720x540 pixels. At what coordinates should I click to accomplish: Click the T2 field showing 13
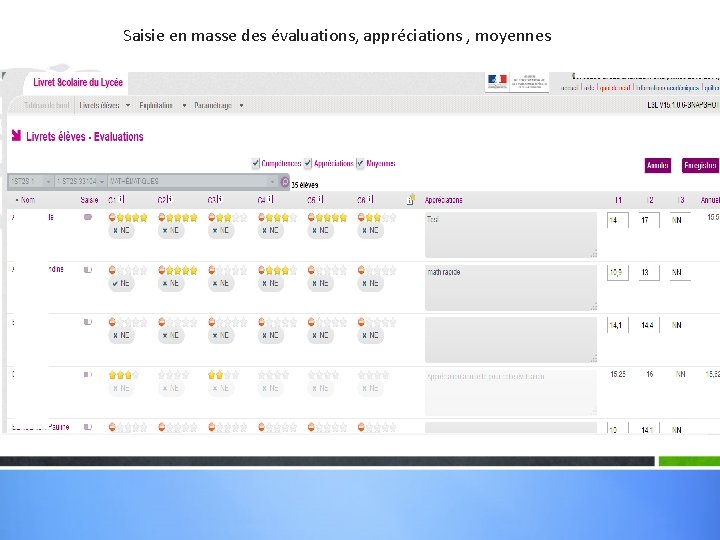click(649, 272)
